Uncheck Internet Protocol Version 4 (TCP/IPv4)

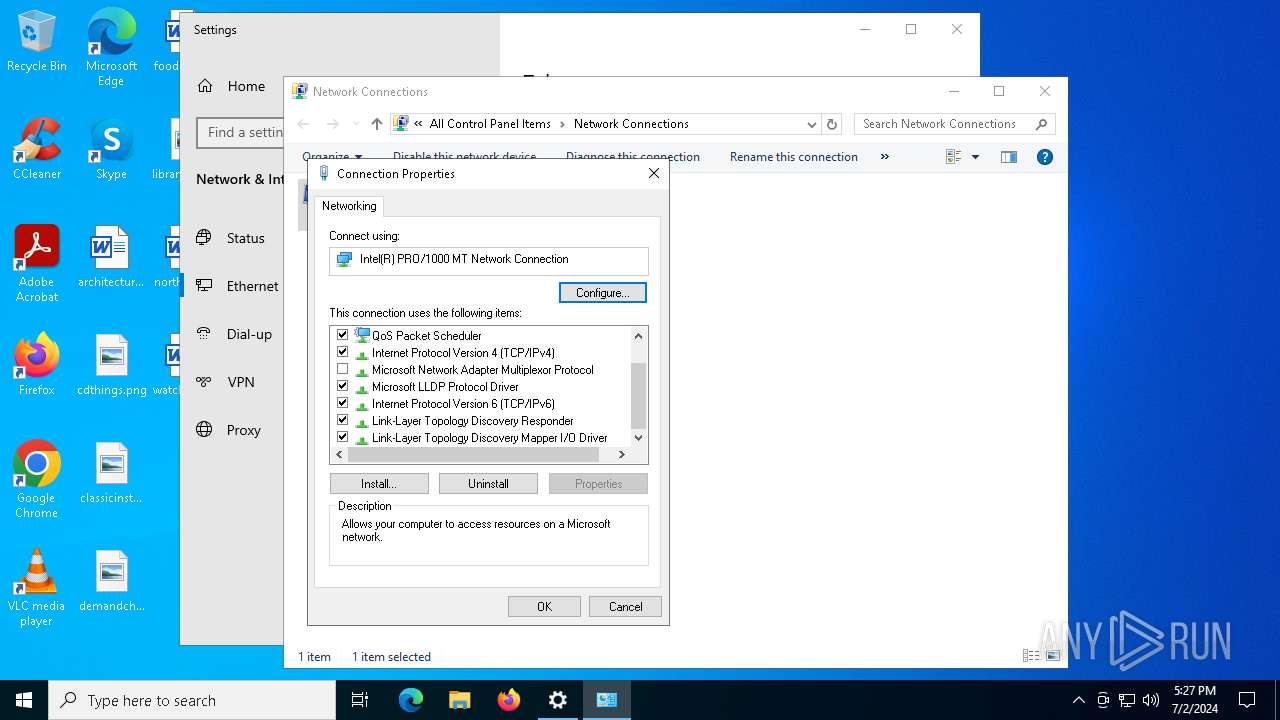[343, 352]
